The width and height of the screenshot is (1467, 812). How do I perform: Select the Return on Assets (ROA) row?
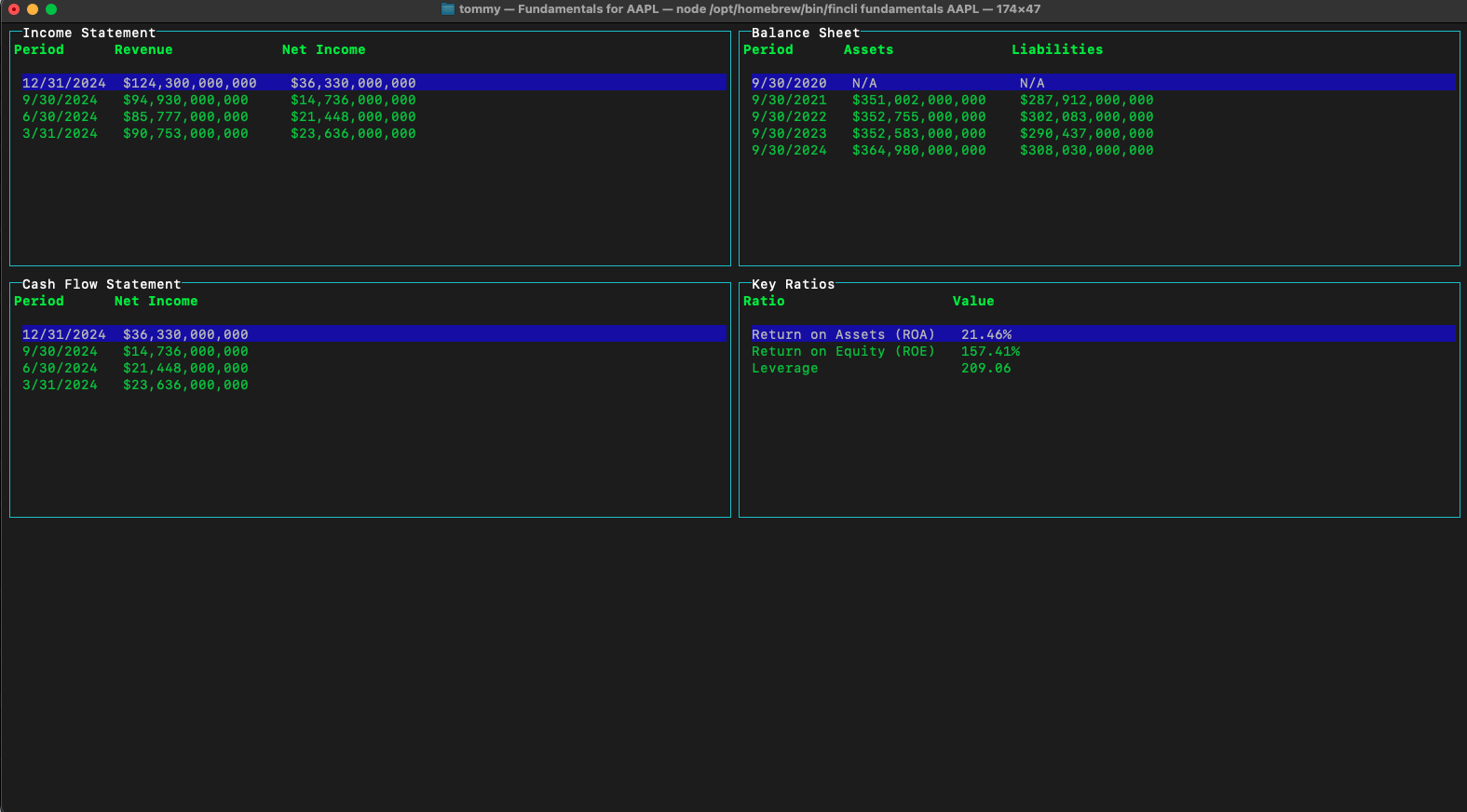[1104, 334]
